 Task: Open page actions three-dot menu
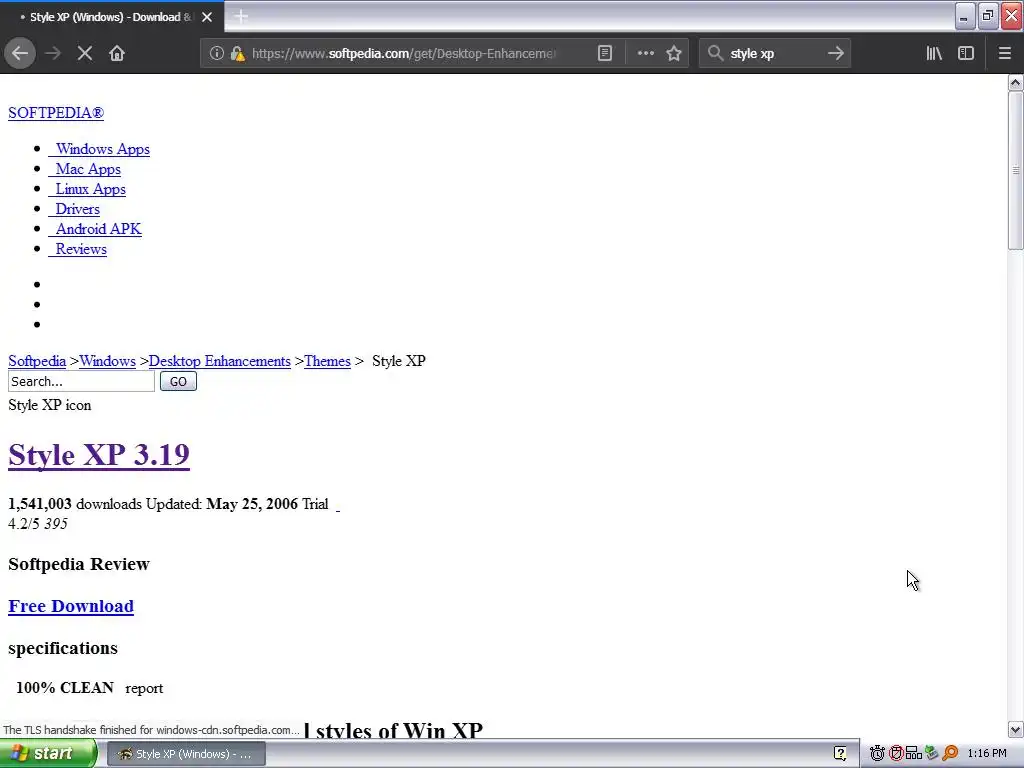(645, 53)
